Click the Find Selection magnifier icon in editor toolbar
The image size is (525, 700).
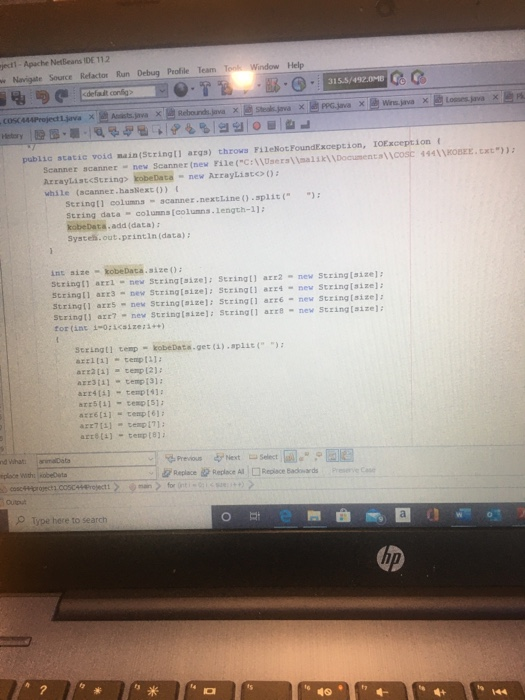pos(99,131)
